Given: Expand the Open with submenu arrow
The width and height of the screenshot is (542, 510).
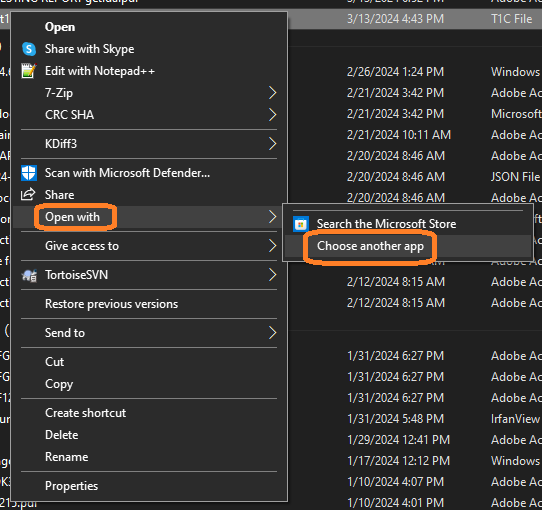Looking at the screenshot, I should [273, 217].
